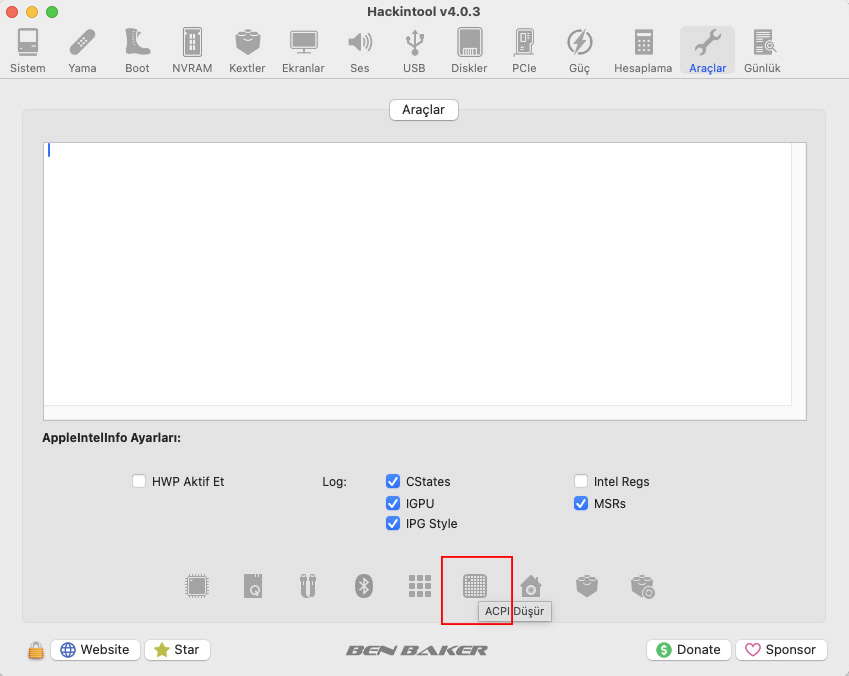Click the CPU chip icon in the bottom row

point(197,586)
